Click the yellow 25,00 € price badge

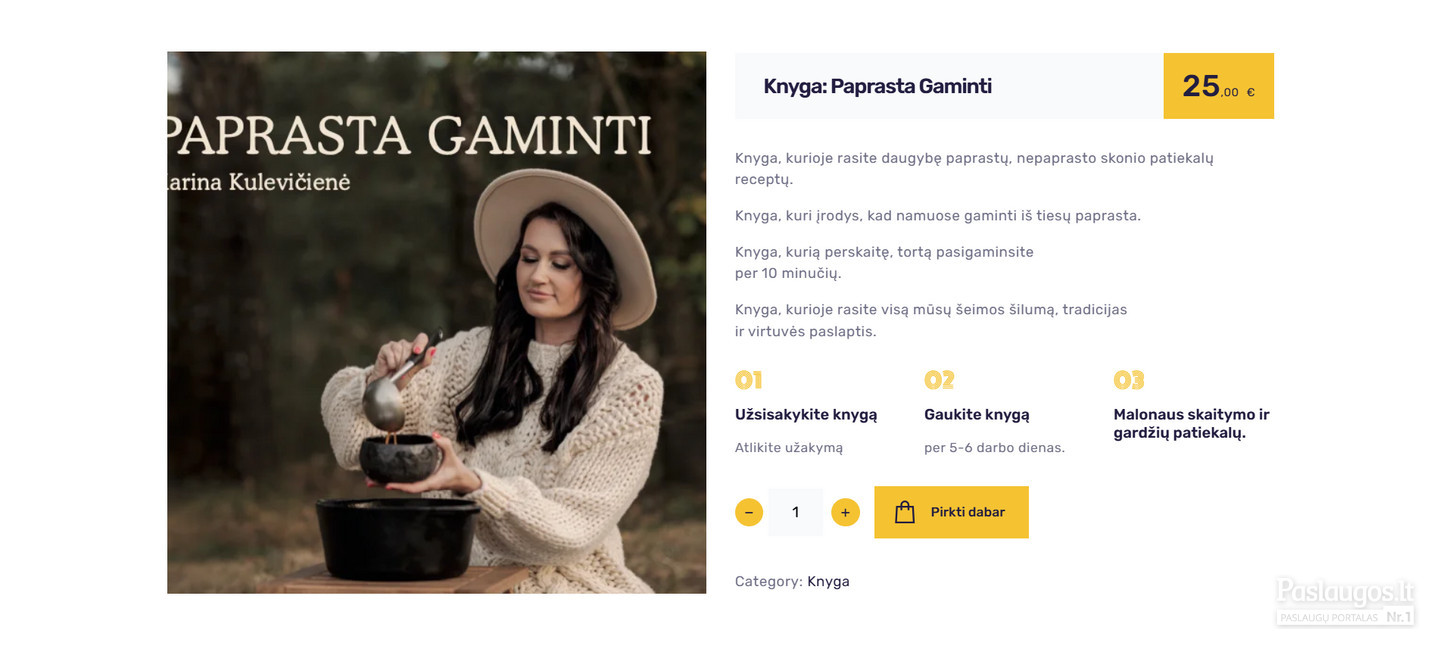click(1218, 86)
